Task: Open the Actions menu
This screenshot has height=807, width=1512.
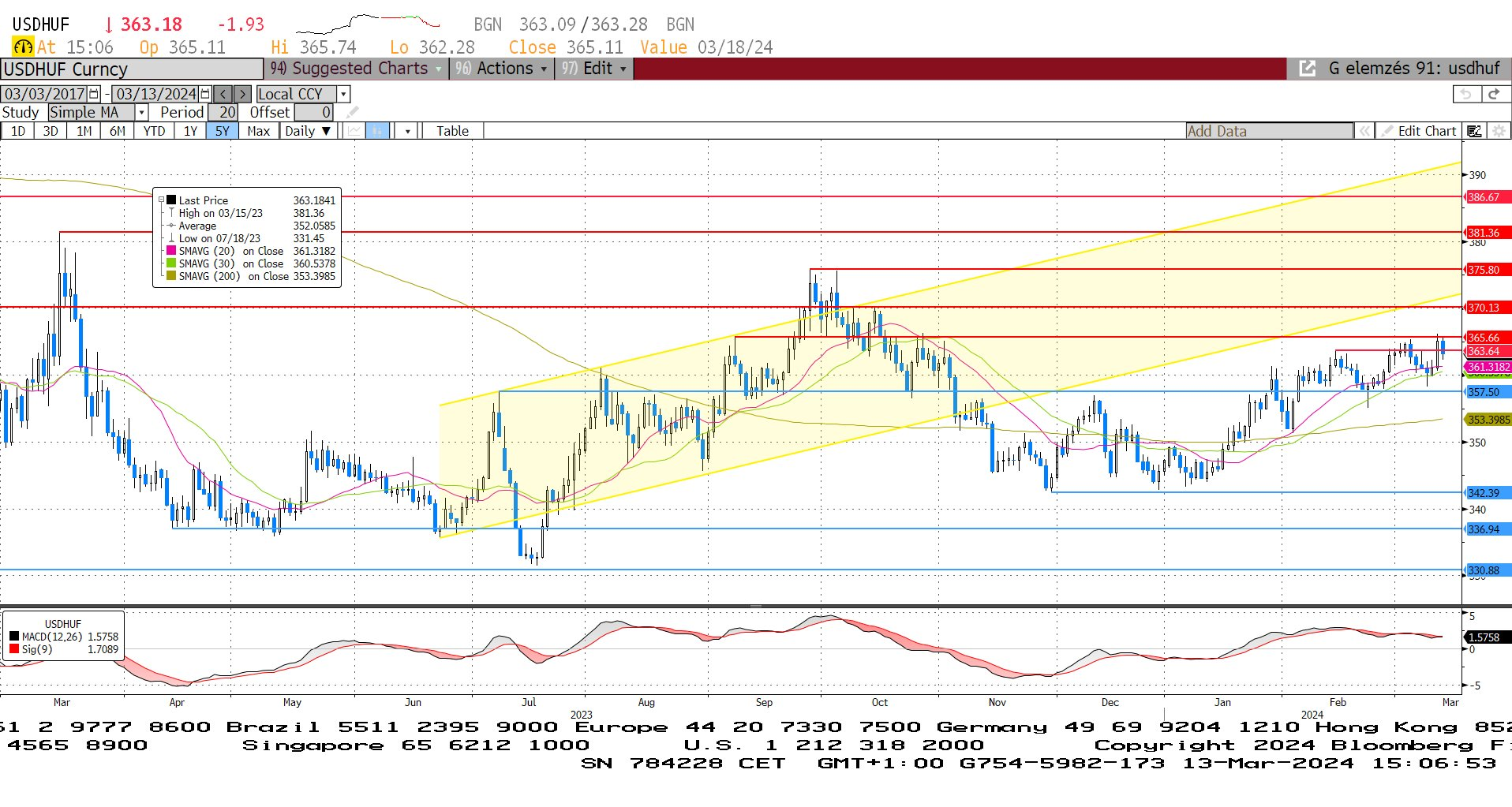Action: [x=501, y=69]
